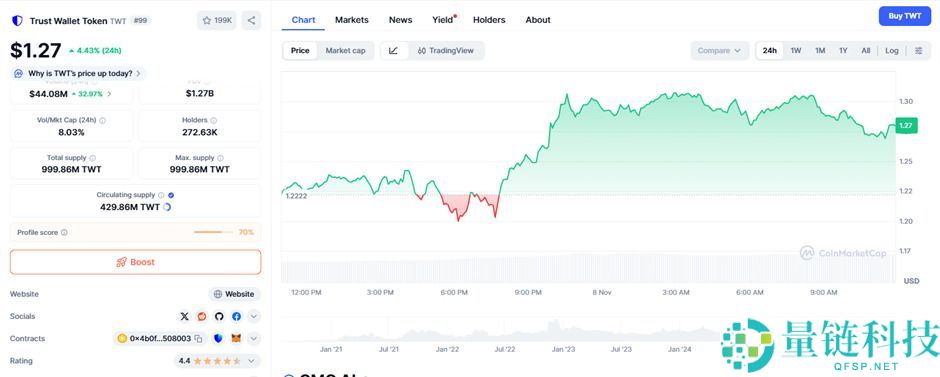Click the Buy TWT button

[x=905, y=16]
